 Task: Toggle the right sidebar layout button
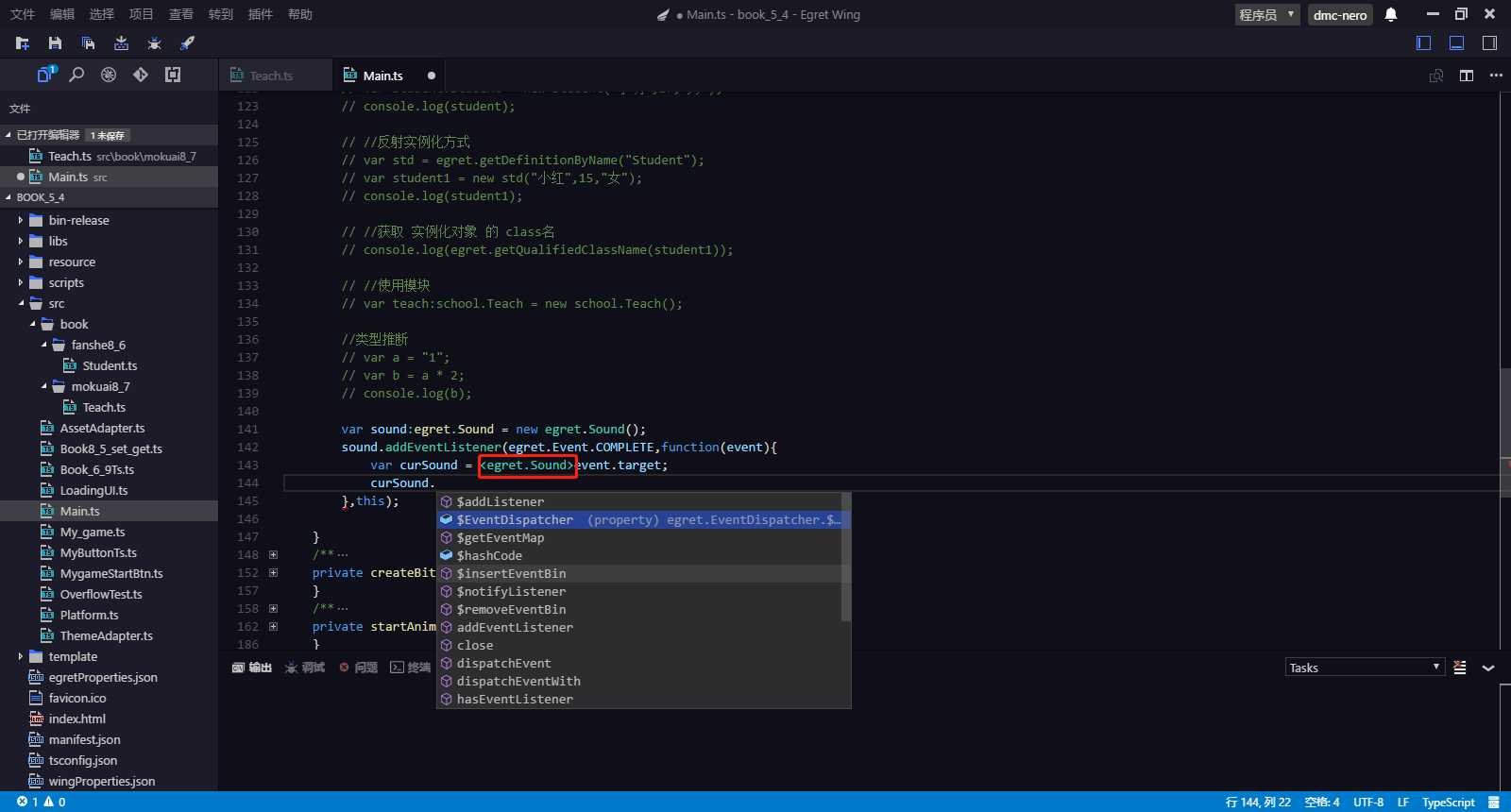(1489, 42)
